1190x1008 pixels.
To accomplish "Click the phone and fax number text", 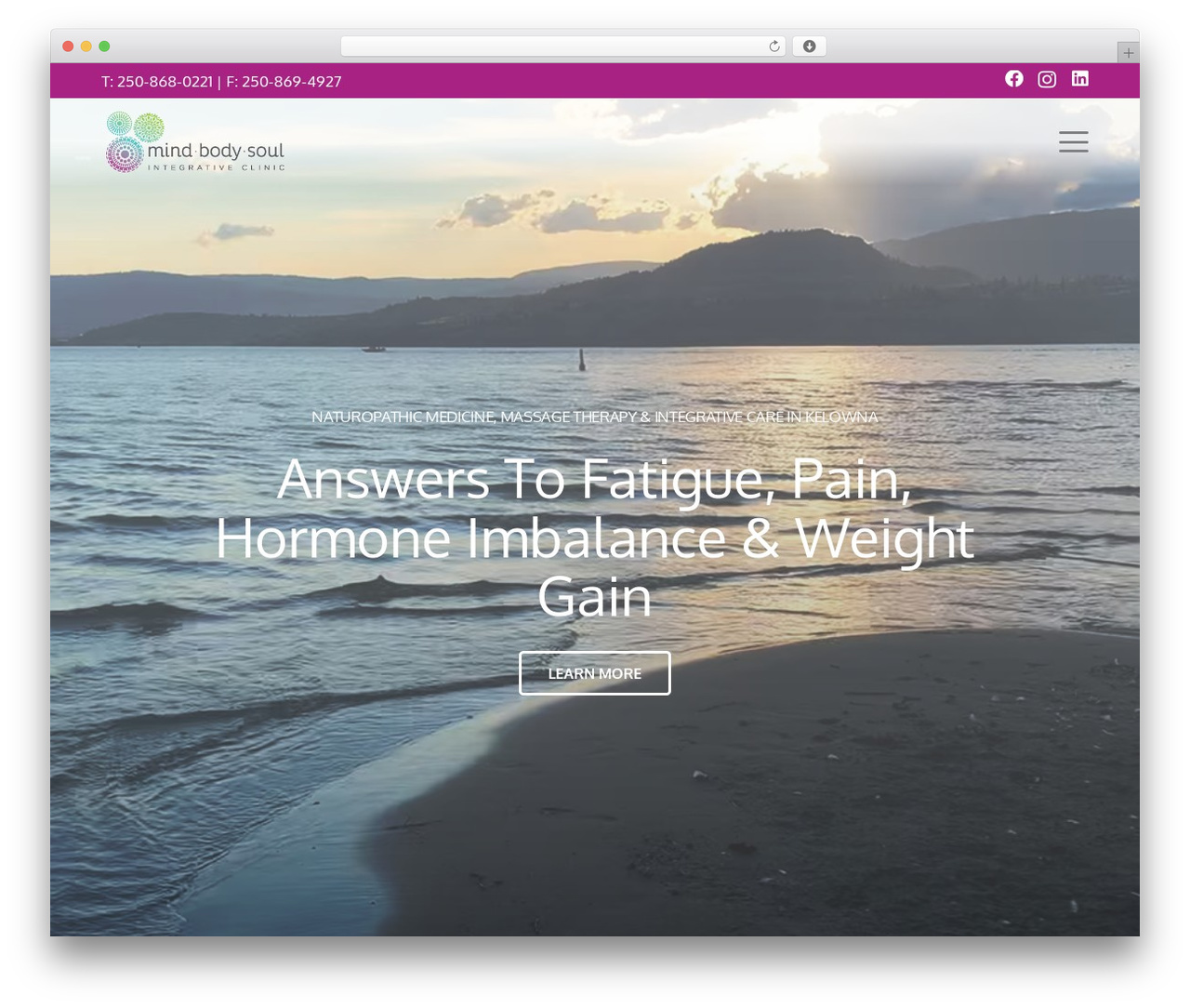I will [x=221, y=82].
